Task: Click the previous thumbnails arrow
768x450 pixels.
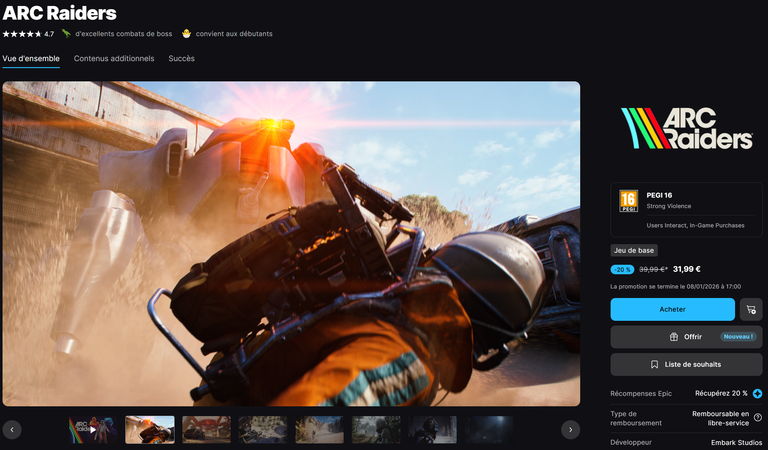Action: [12, 430]
